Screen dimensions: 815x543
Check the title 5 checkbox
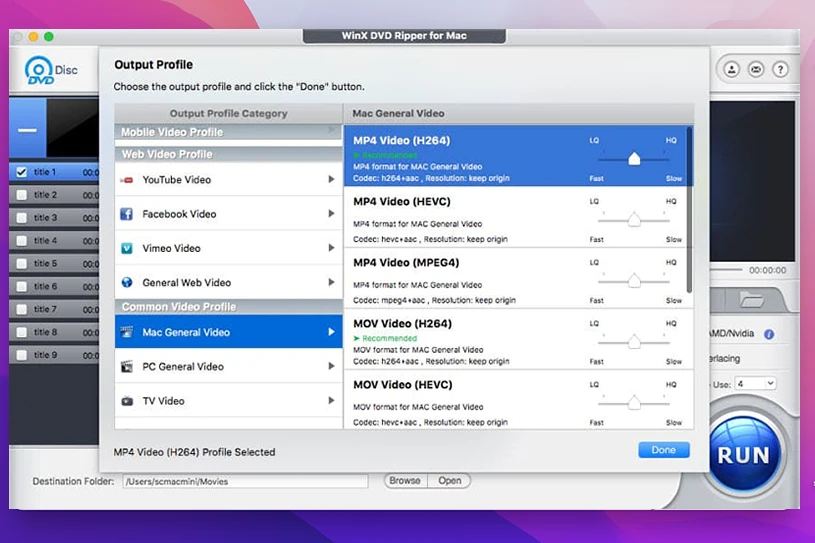[x=21, y=263]
